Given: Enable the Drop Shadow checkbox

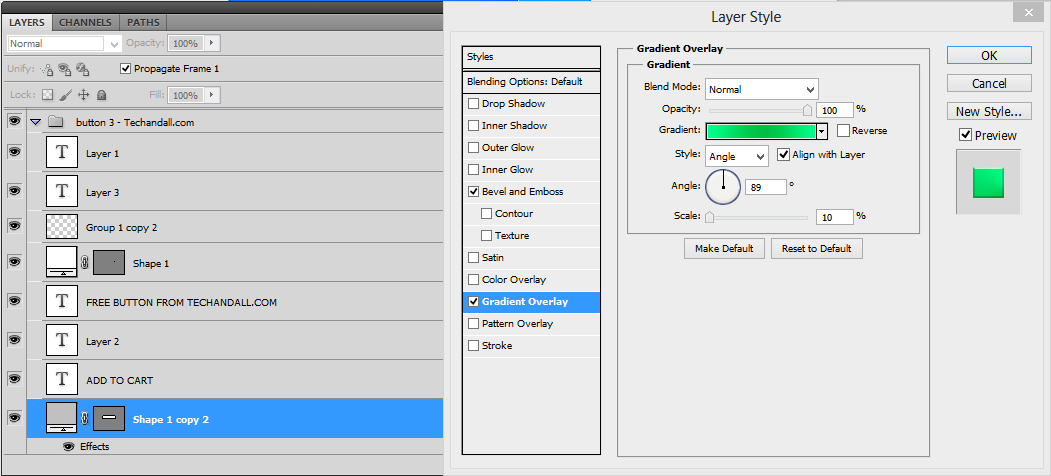Looking at the screenshot, I should coord(473,104).
